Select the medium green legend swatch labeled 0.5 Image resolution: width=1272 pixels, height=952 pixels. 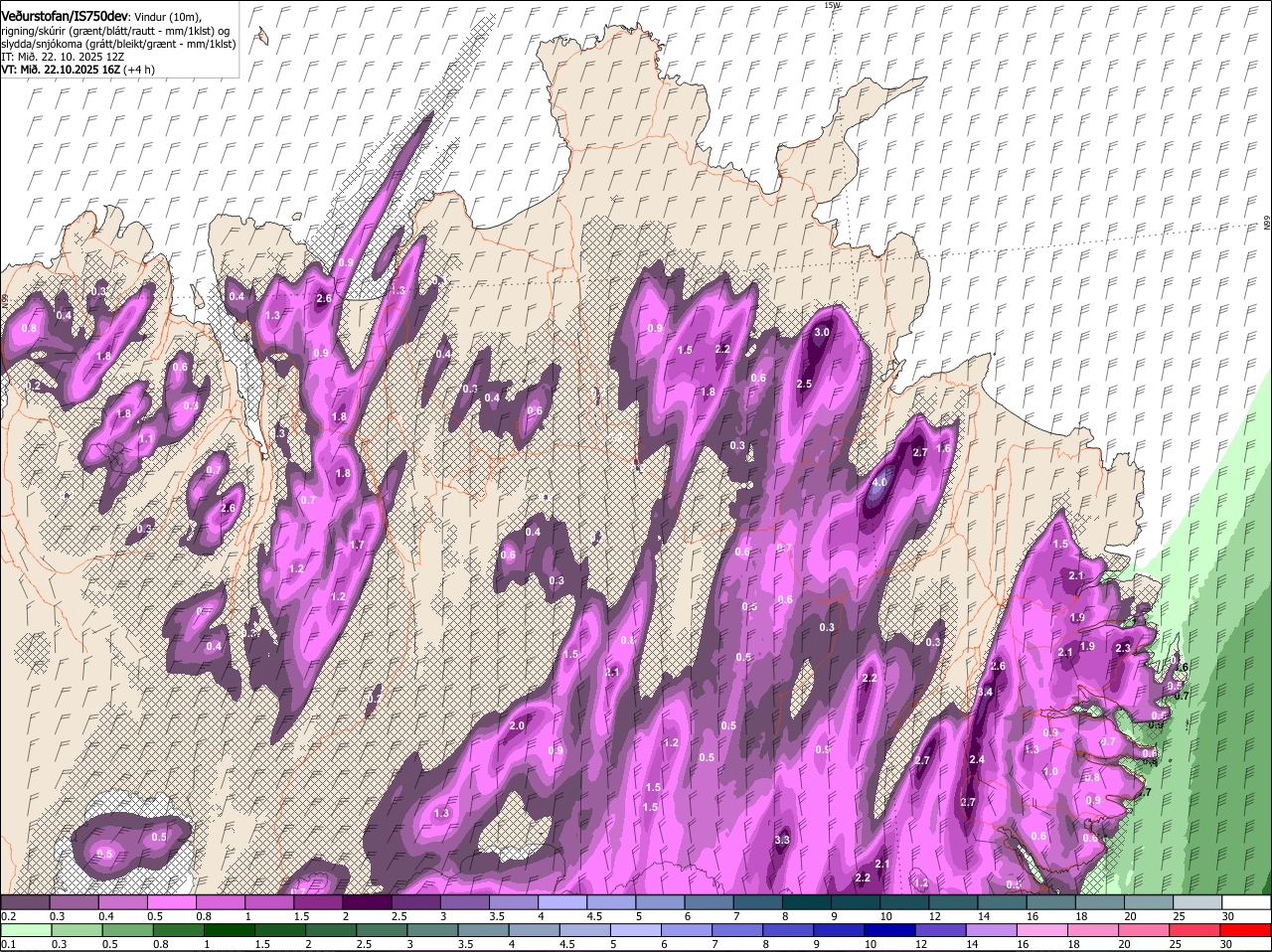click(x=128, y=930)
